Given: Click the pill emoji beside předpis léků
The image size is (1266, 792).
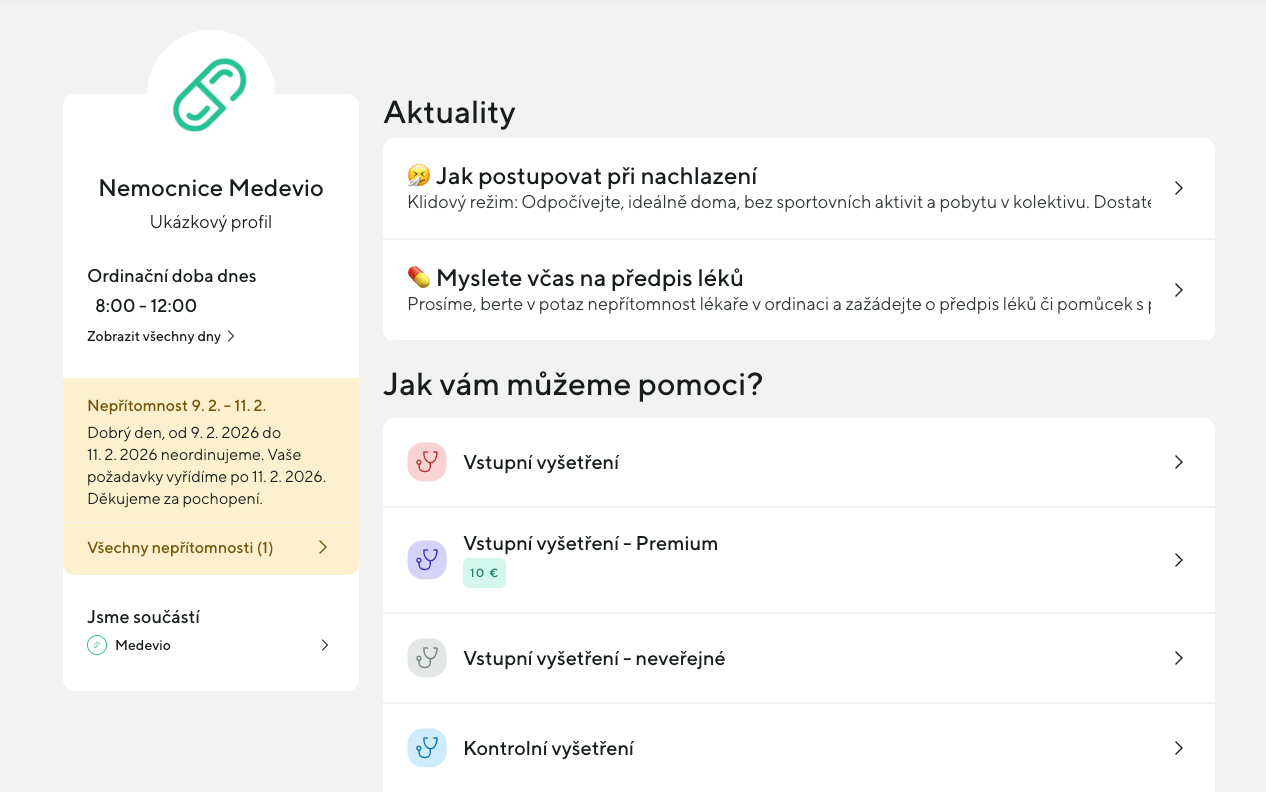Looking at the screenshot, I should coord(419,277).
